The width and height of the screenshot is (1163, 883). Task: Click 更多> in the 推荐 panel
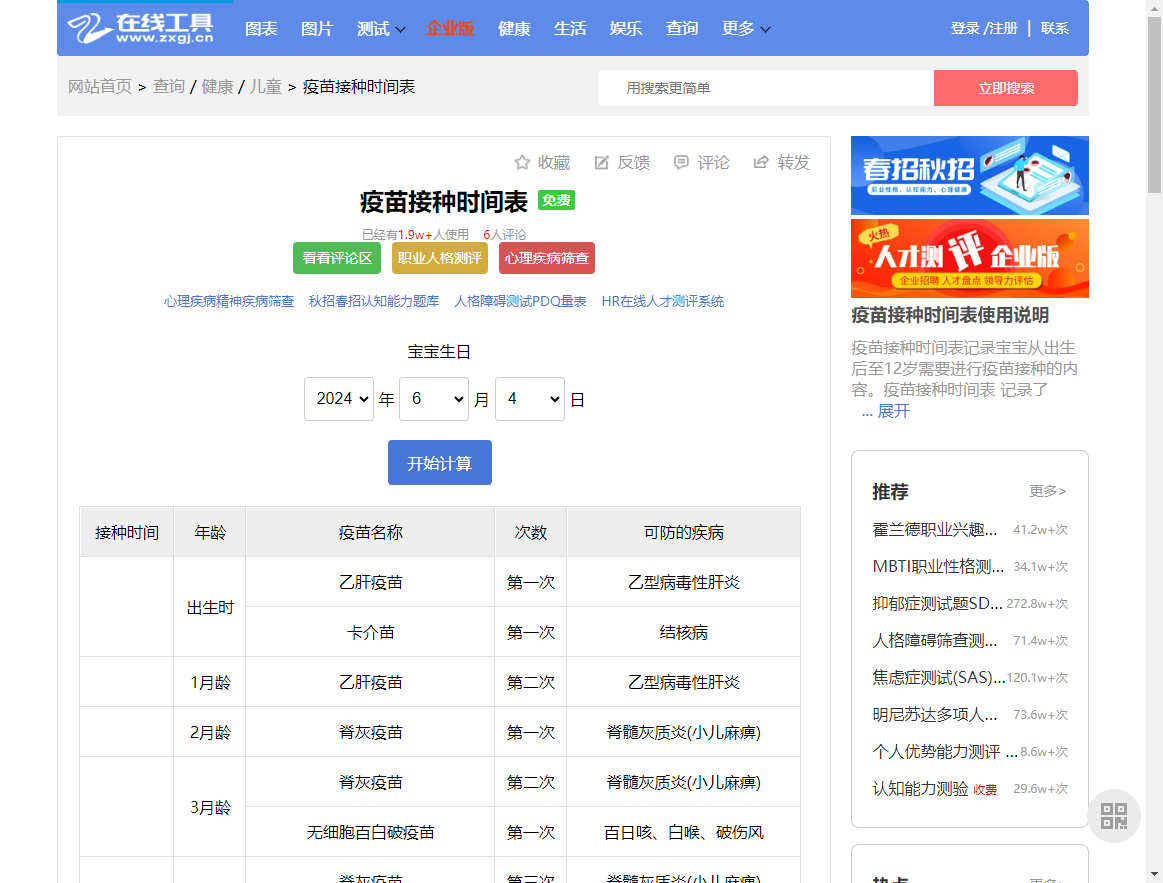[x=1047, y=491]
